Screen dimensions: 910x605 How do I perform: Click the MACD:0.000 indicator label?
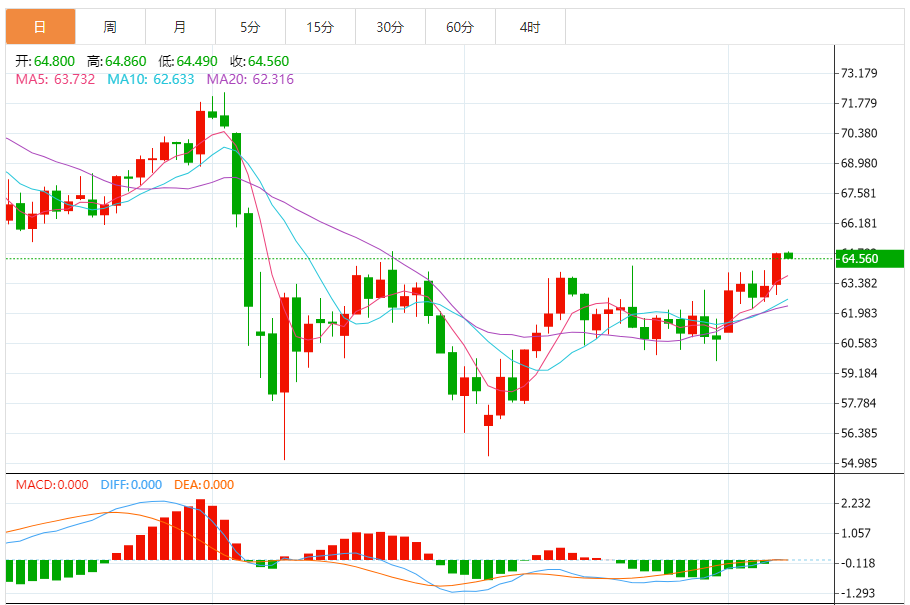click(x=52, y=485)
